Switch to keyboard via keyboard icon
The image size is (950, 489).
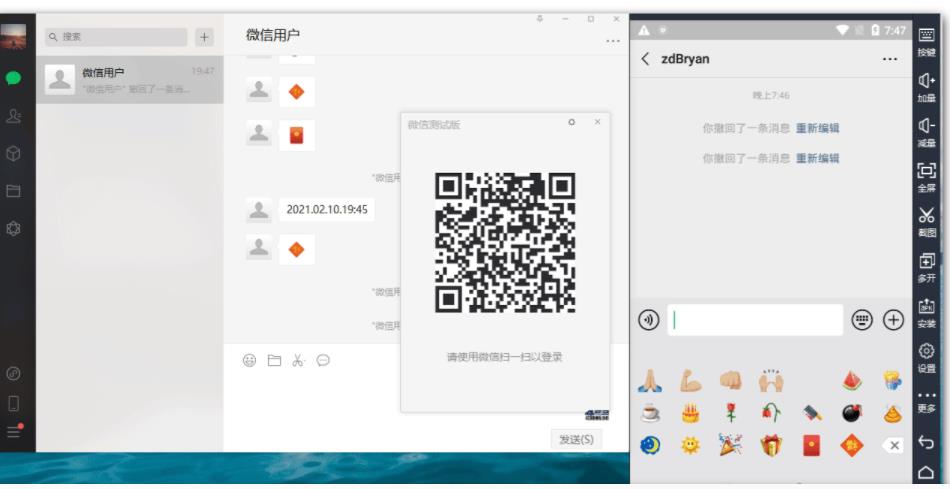click(862, 320)
